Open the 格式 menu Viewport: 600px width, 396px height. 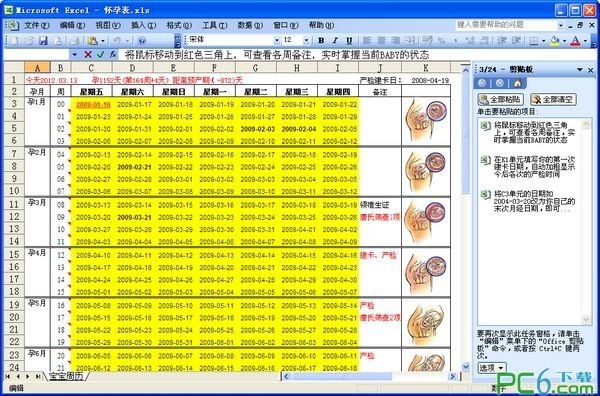[x=179, y=25]
